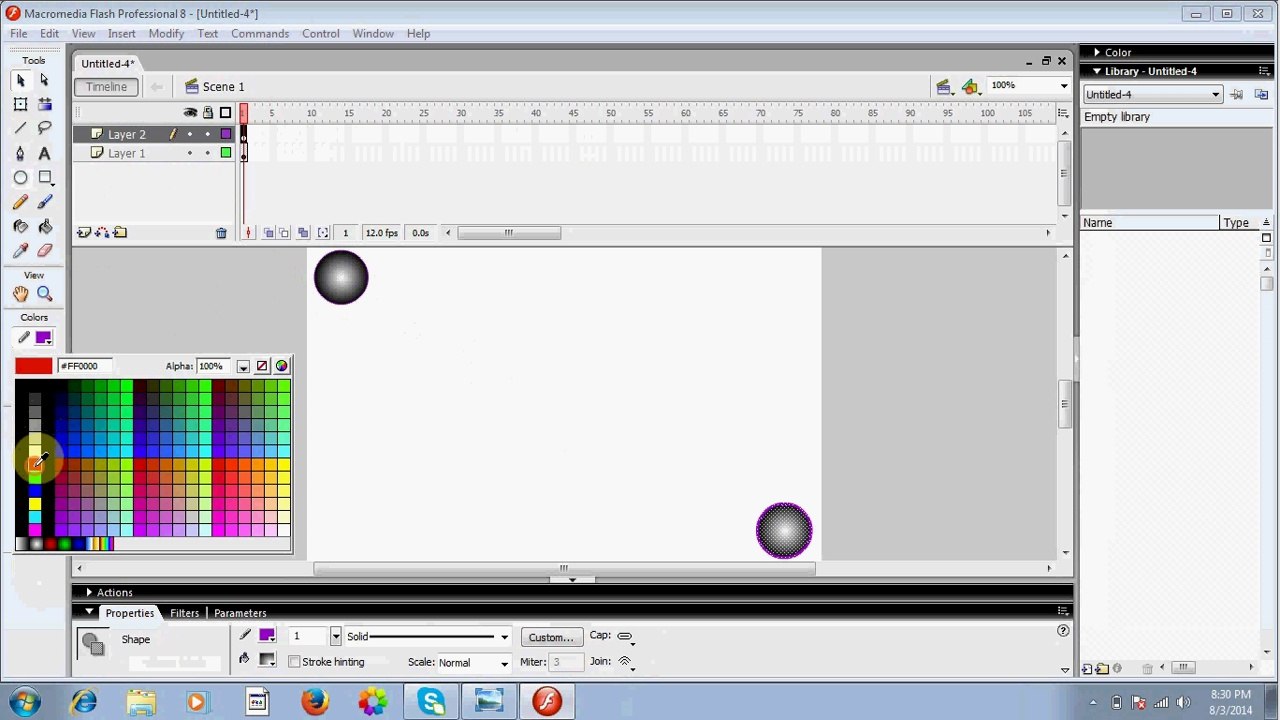Image resolution: width=1280 pixels, height=720 pixels.
Task: Select the Line tool
Action: point(20,128)
